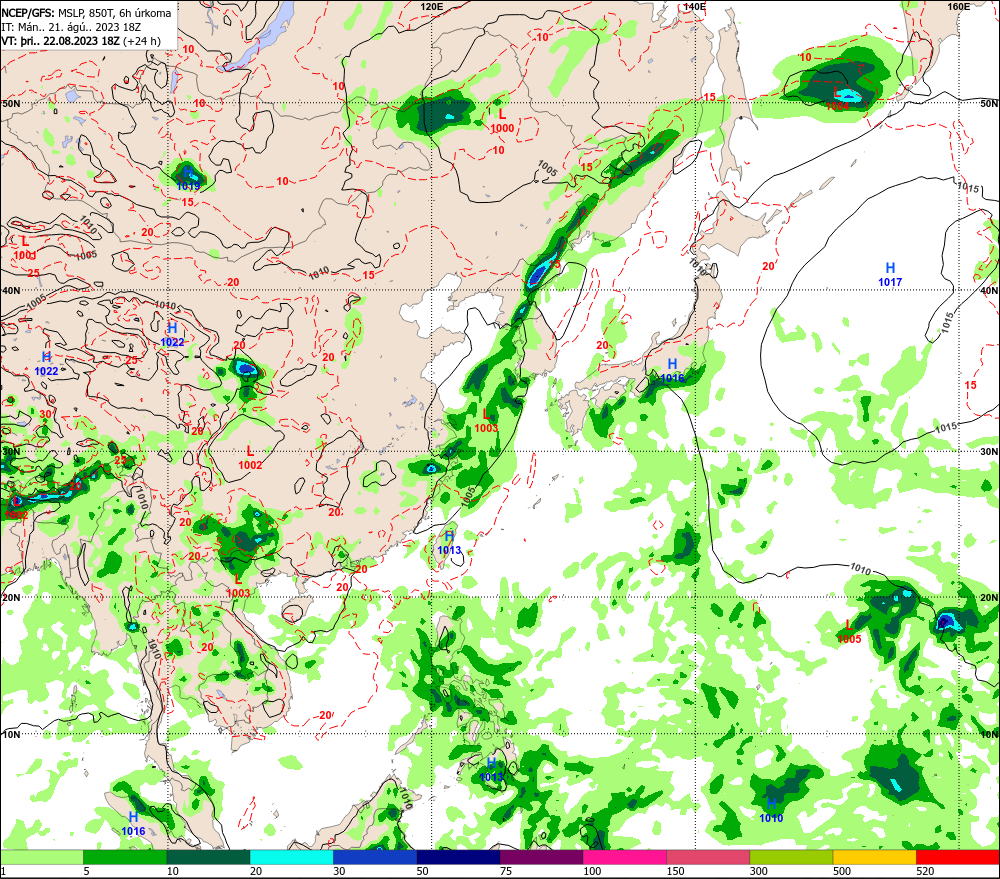Click the L 1003 low near Vietnam coast
The image size is (1000, 879).
point(238,586)
